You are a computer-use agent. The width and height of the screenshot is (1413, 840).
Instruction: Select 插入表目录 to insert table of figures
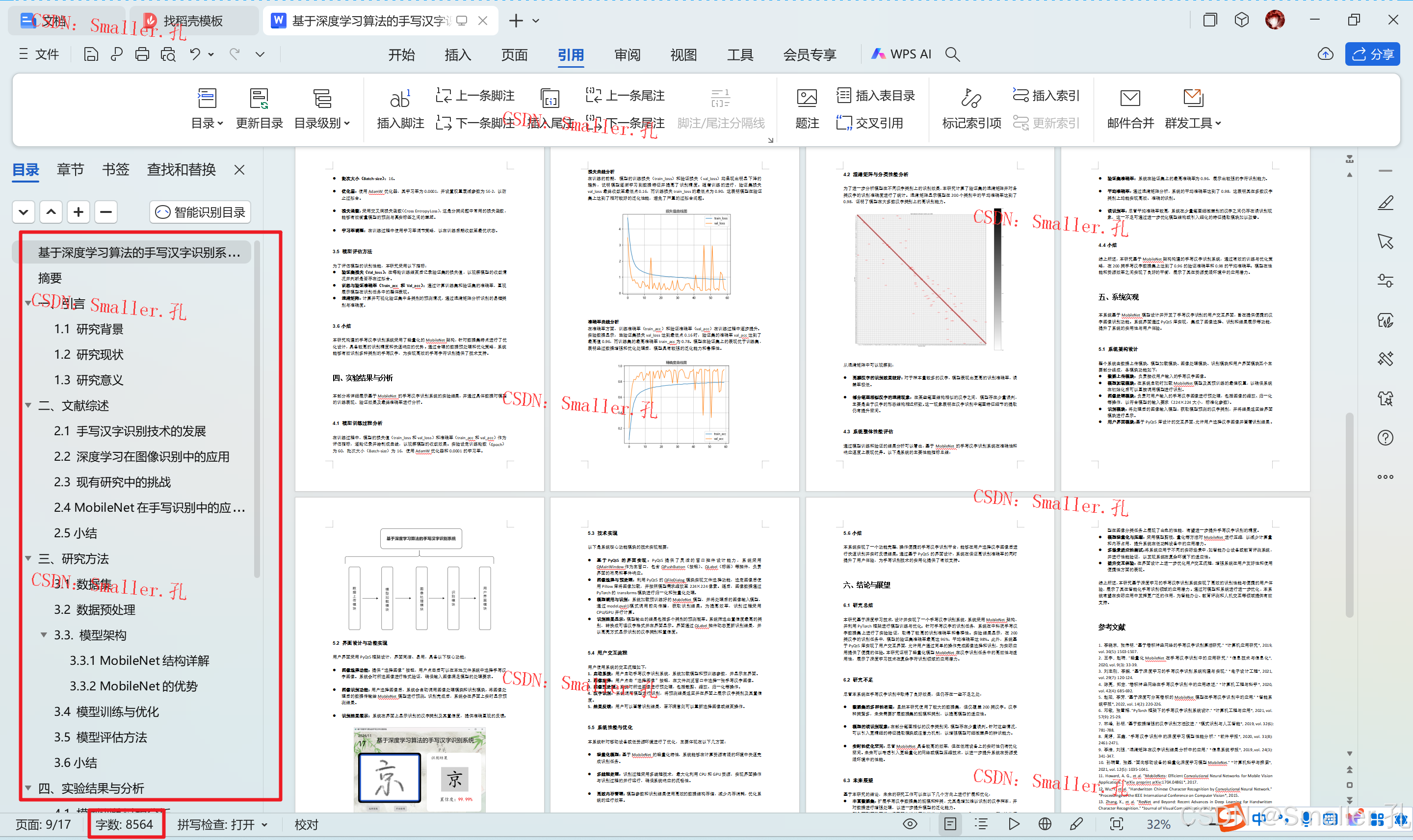(875, 95)
